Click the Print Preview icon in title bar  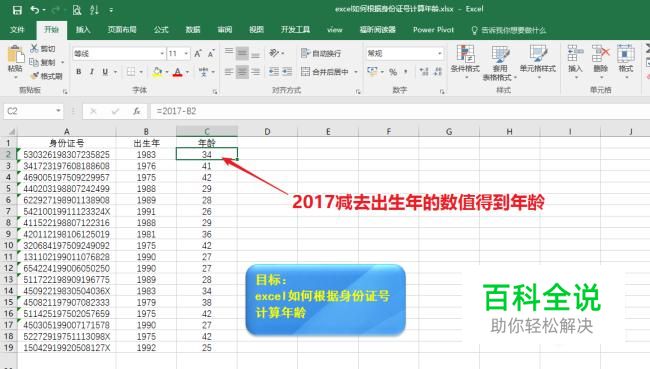(x=77, y=10)
